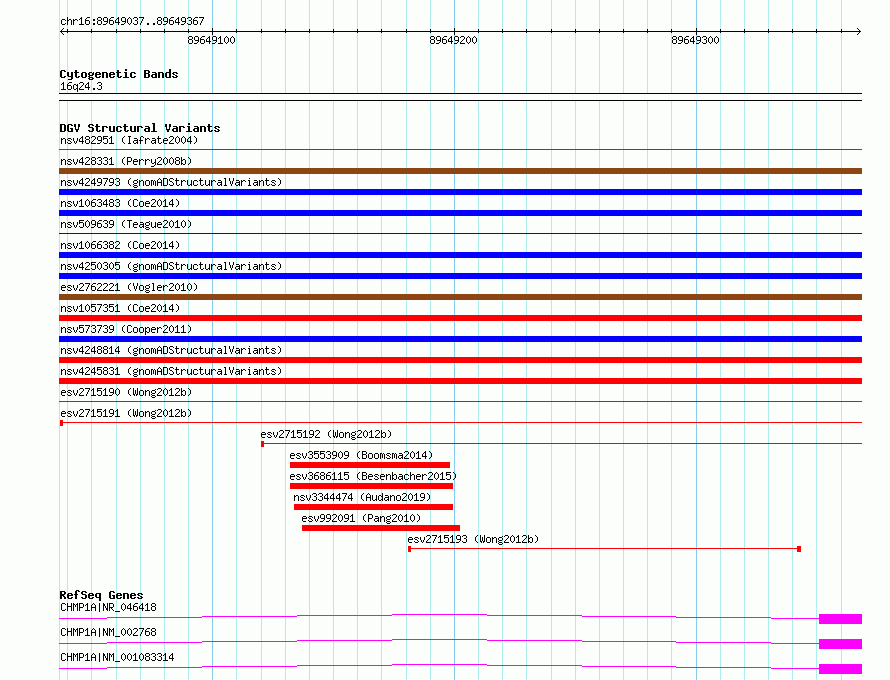Viewport: 890px width, 680px height.
Task: Open variant esv2715191 (Wong2012b) label
Action: (x=126, y=413)
